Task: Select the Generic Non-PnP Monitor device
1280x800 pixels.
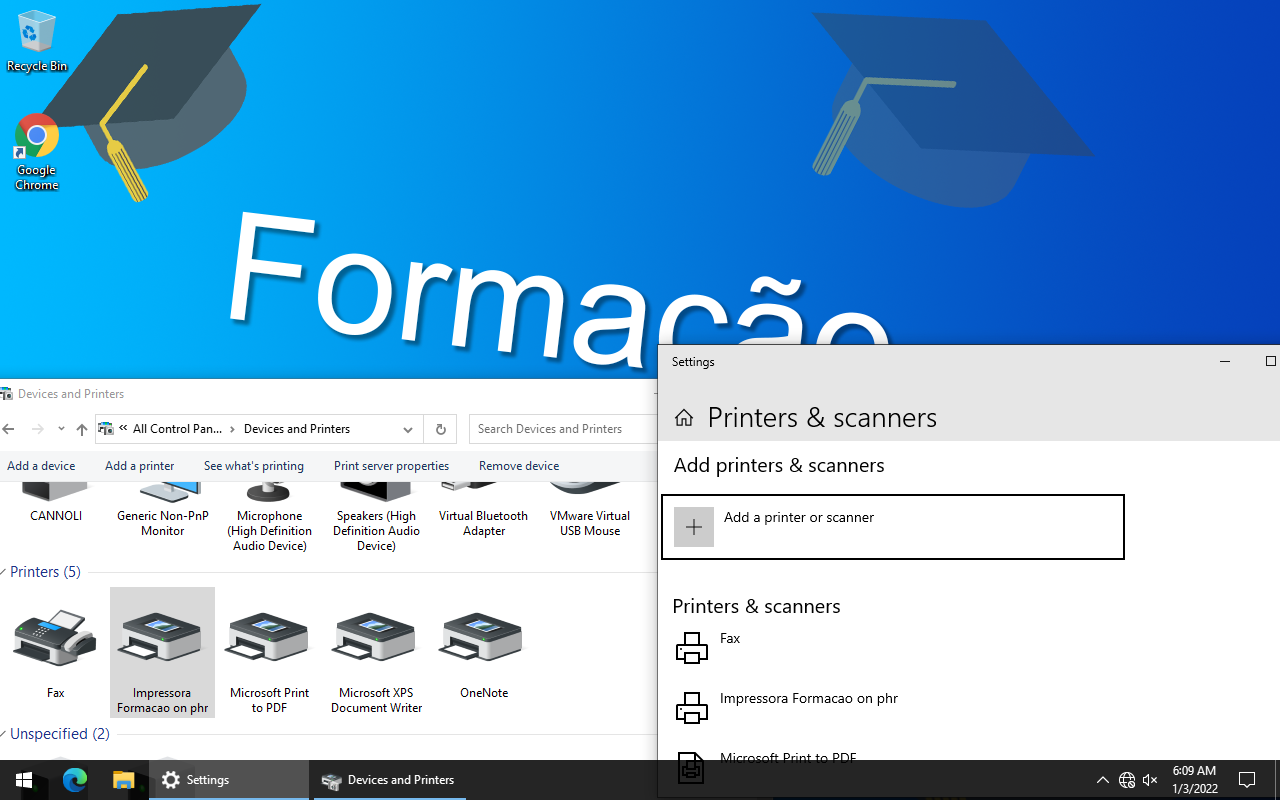Action: [162, 500]
